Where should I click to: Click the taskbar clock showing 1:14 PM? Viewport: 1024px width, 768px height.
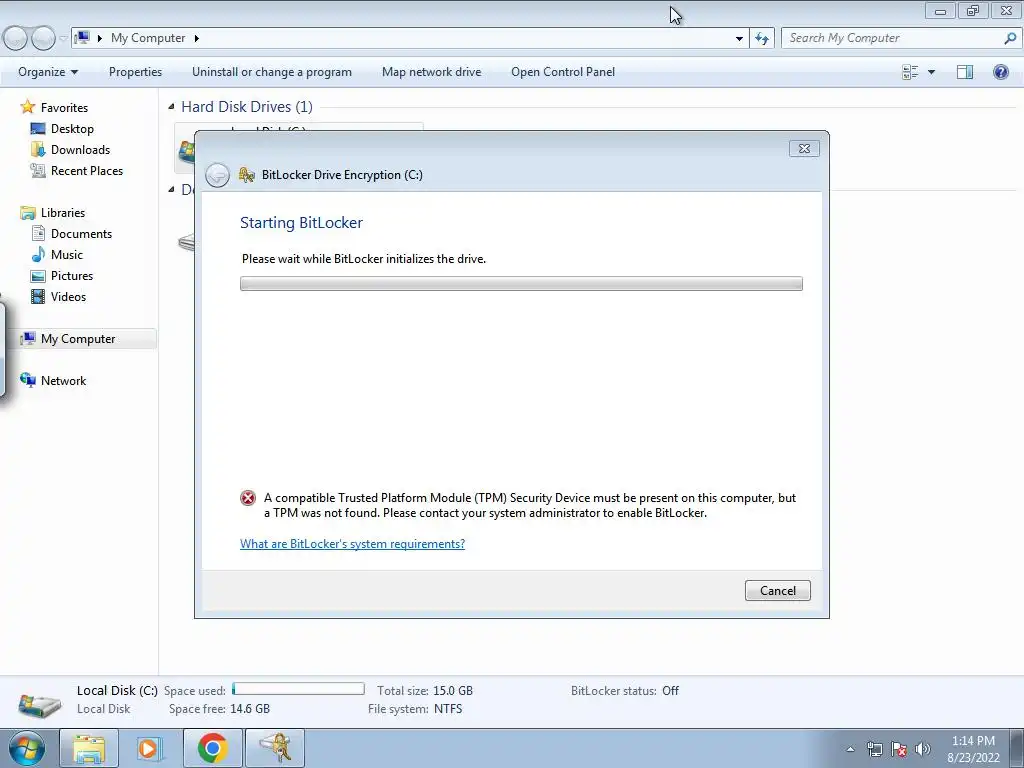pyautogui.click(x=973, y=749)
